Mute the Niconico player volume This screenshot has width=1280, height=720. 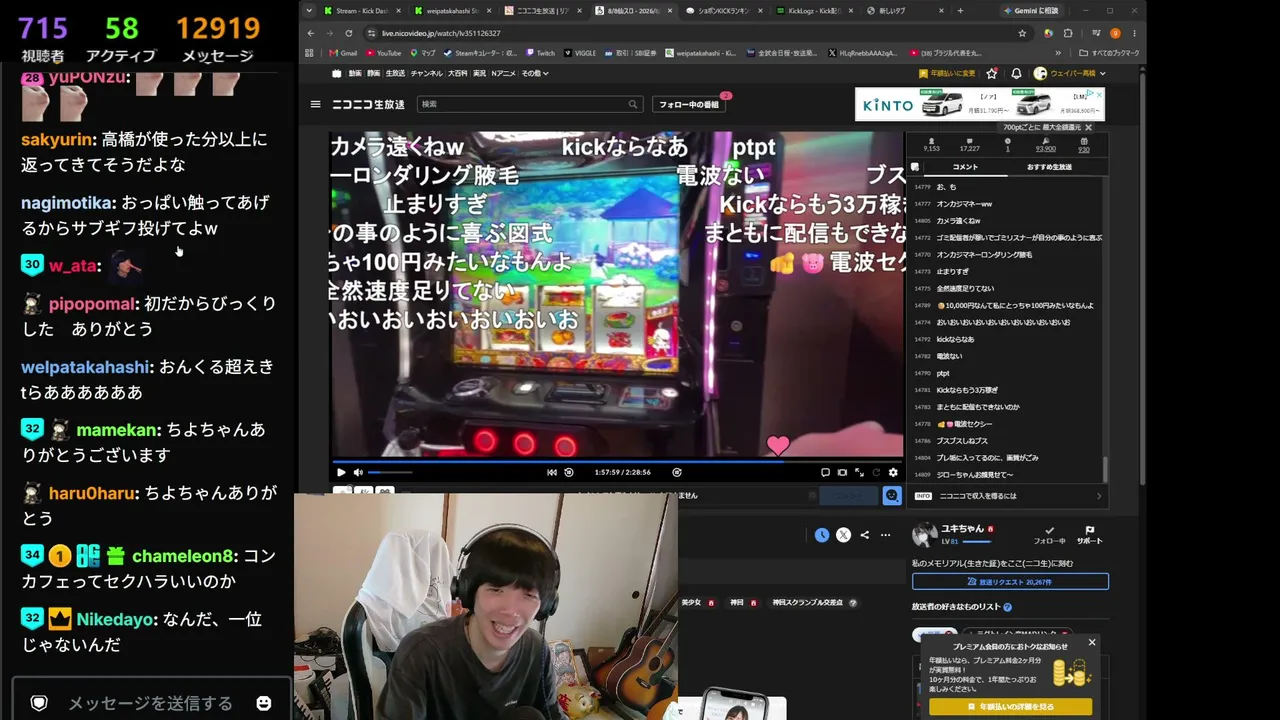pos(358,472)
